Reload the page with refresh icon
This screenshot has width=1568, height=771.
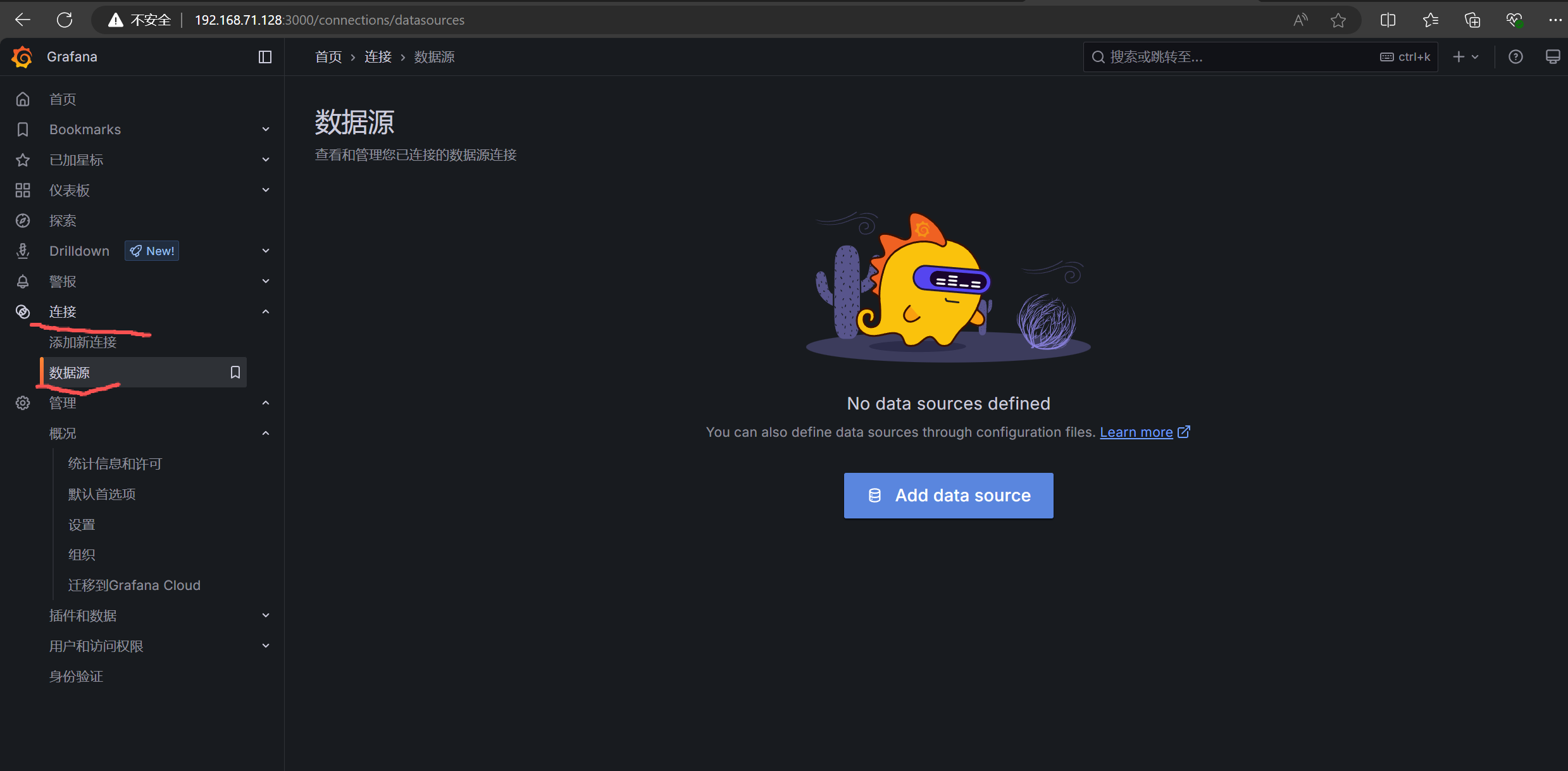coord(65,20)
